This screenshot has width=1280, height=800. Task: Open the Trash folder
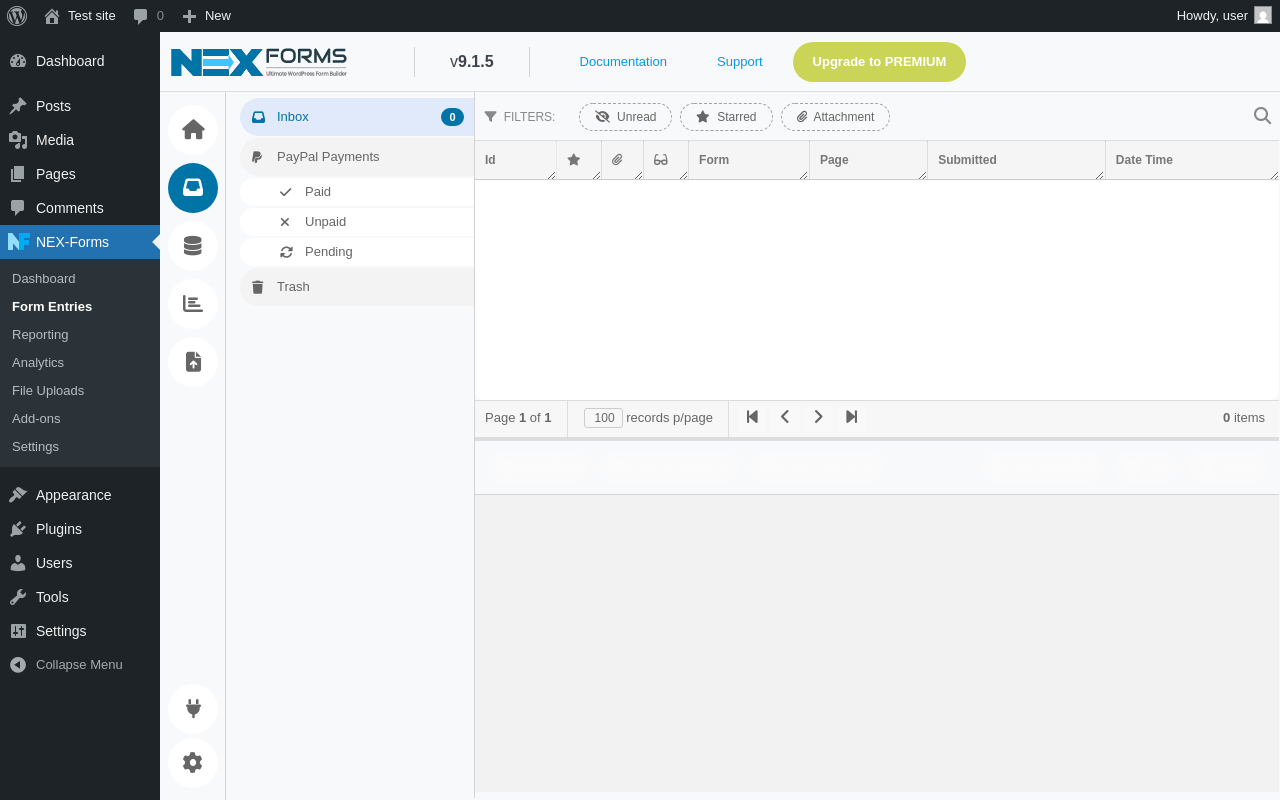[357, 287]
